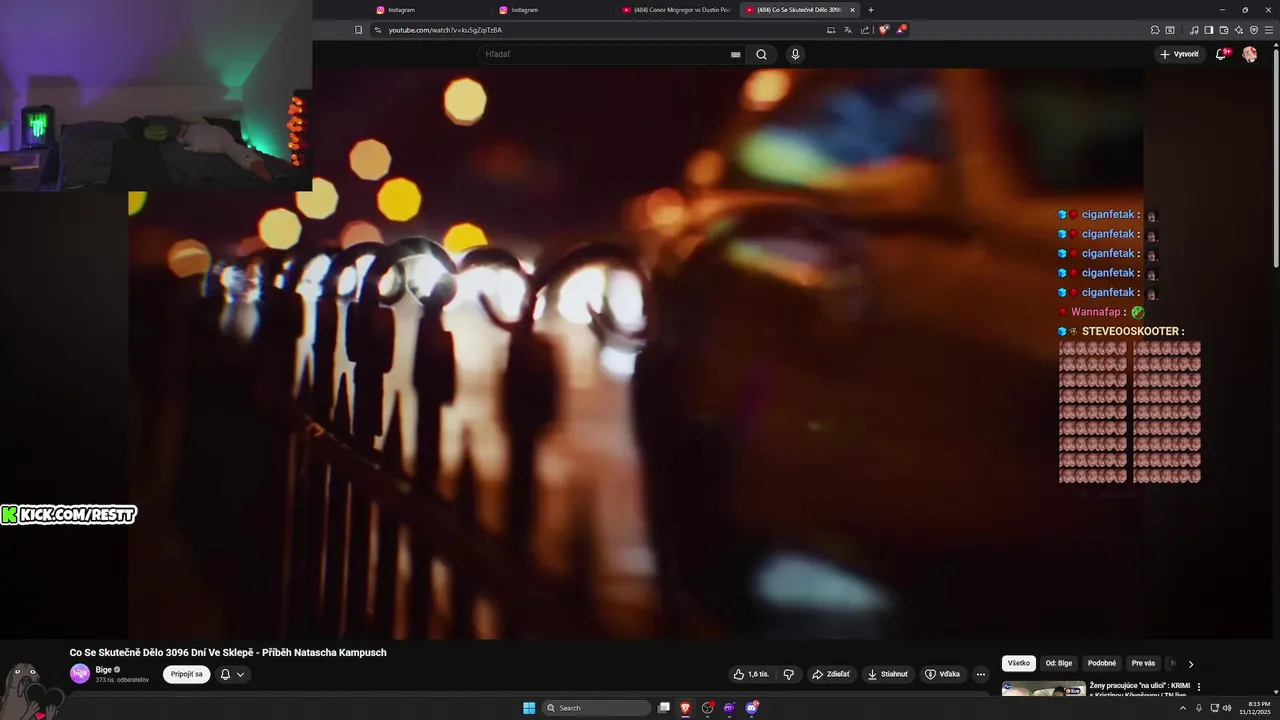Screen dimensions: 1280x720
Task: Click the Windows taskbar Search box
Action: 596,708
